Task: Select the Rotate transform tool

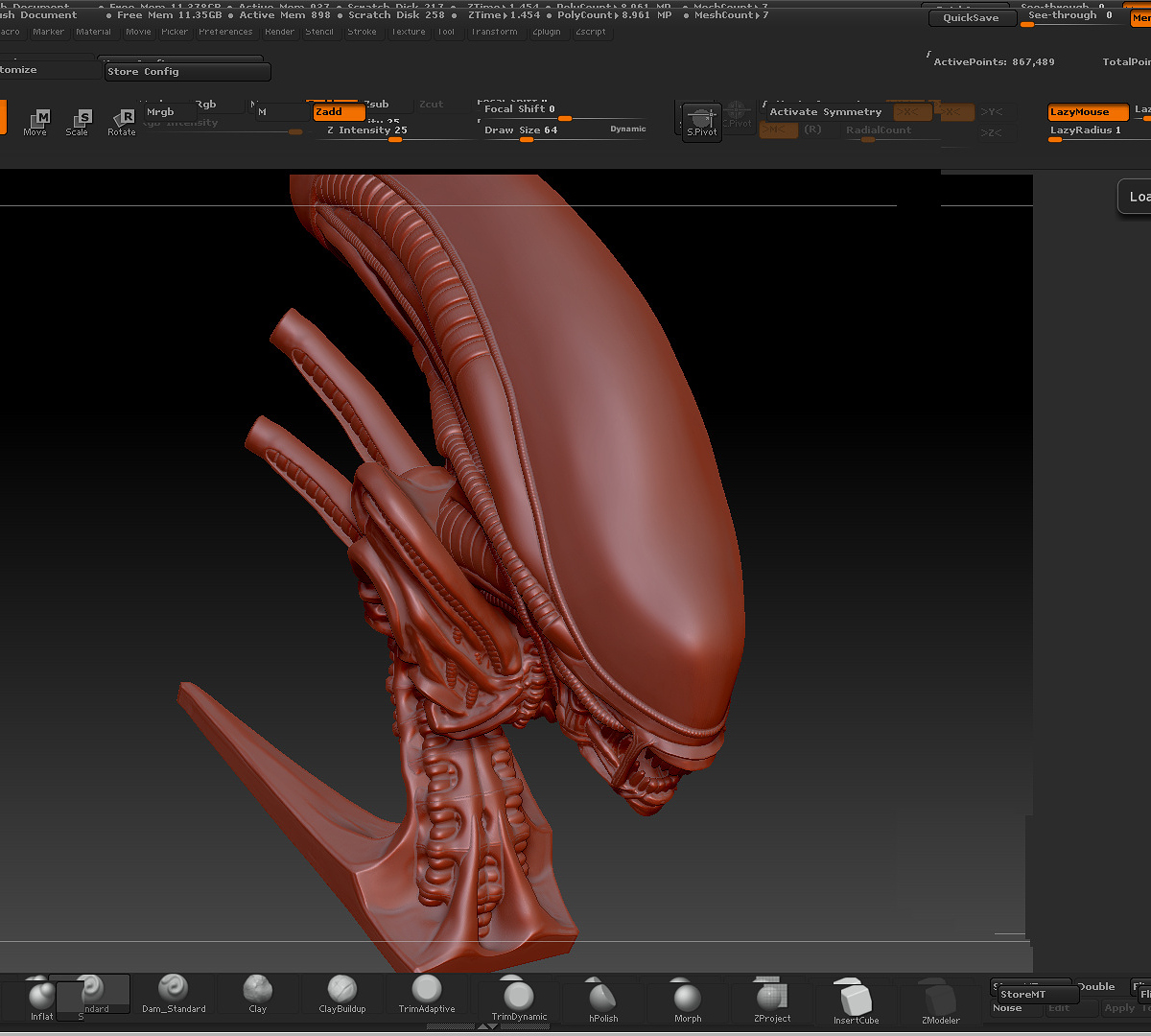Action: [122, 121]
